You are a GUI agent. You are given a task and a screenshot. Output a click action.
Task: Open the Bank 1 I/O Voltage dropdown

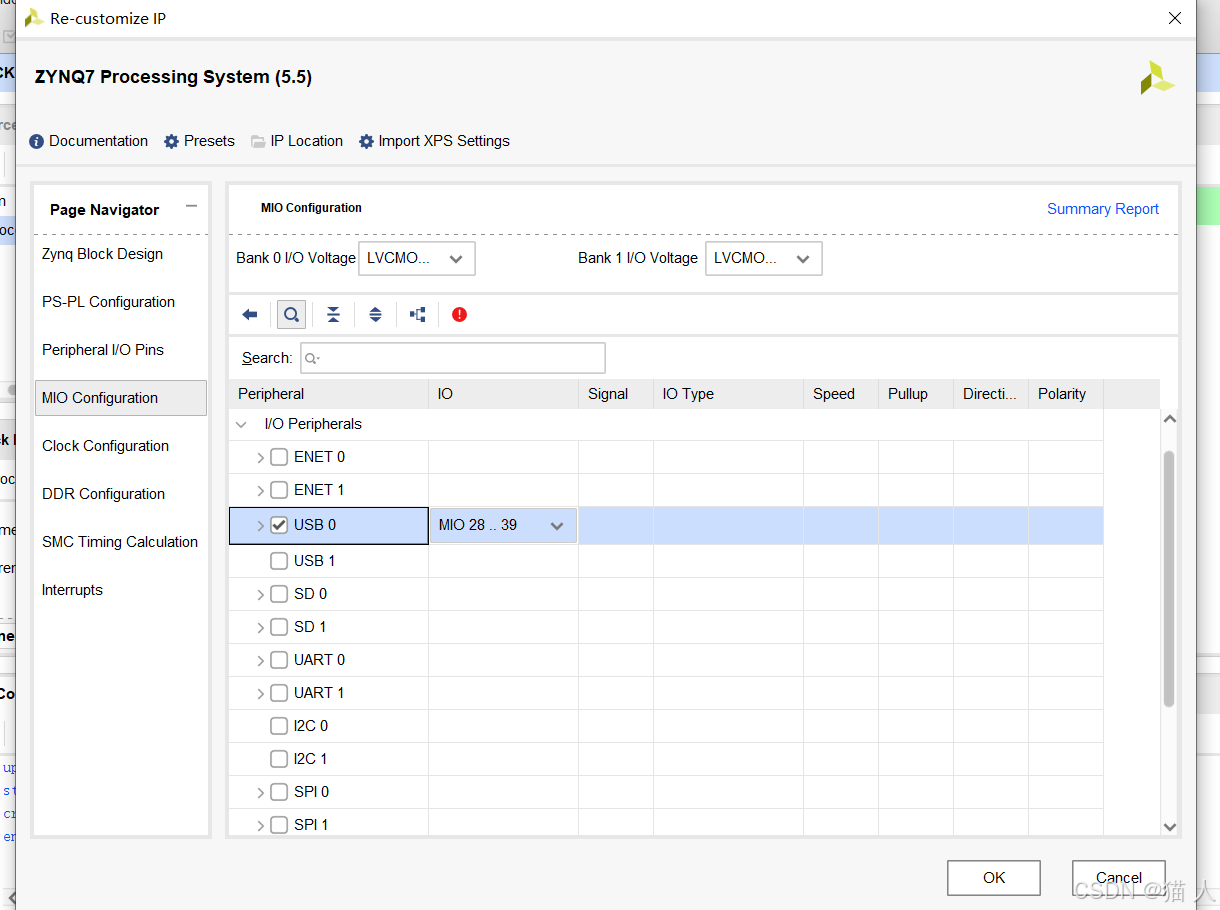pos(764,258)
